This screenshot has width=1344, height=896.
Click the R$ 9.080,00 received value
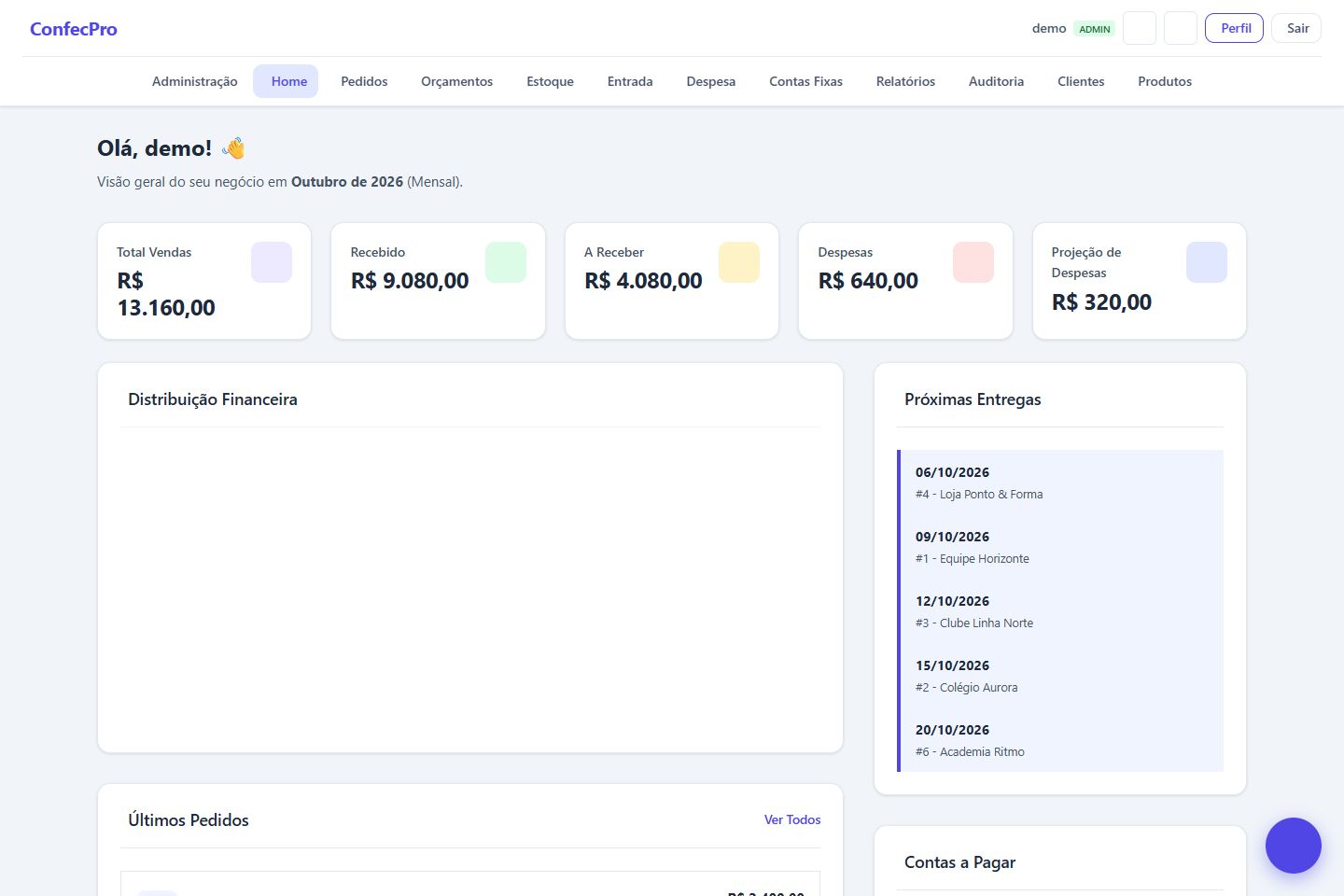pyautogui.click(x=410, y=281)
